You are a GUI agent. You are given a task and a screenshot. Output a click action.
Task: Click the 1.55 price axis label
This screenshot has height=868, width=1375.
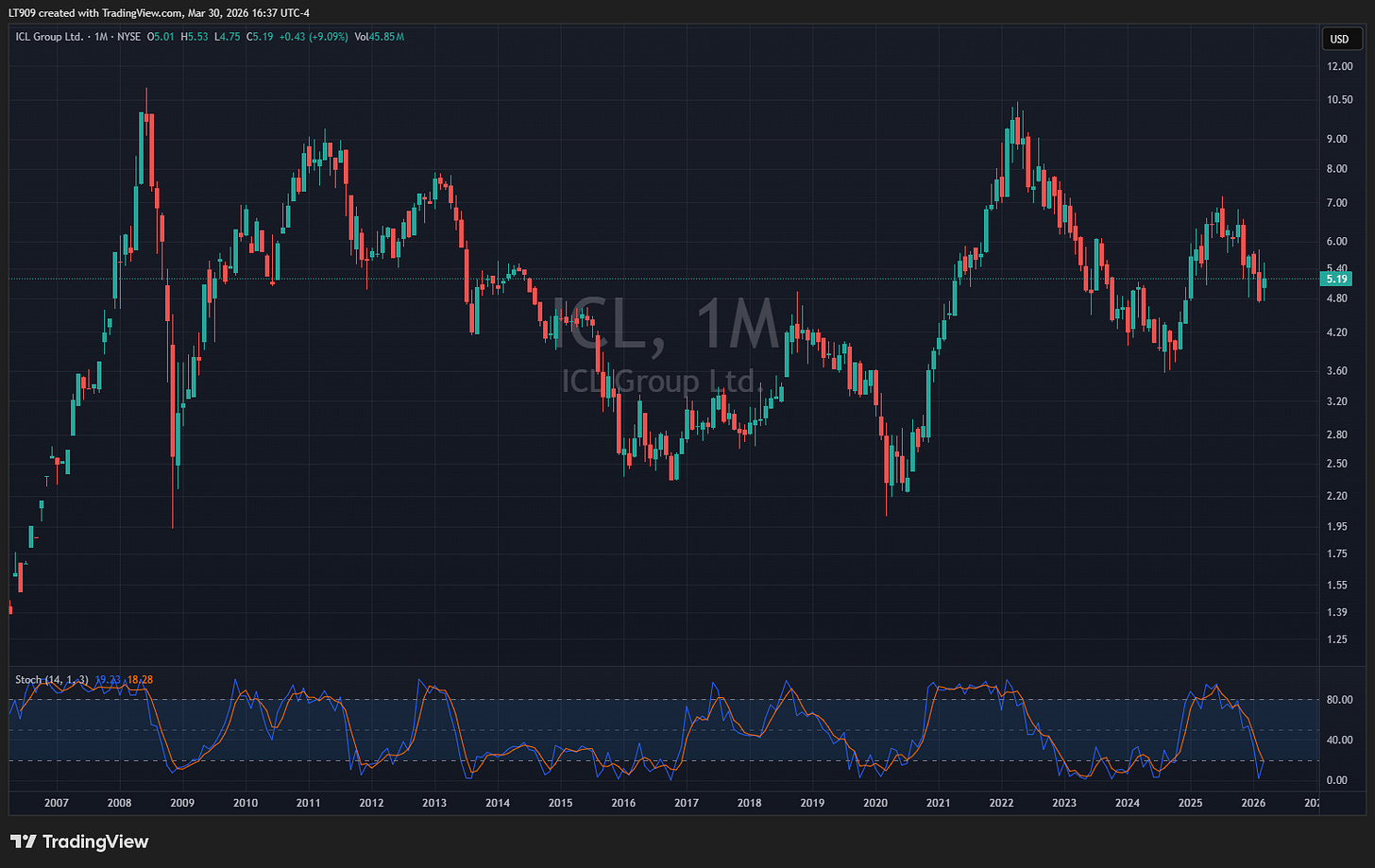coord(1339,586)
